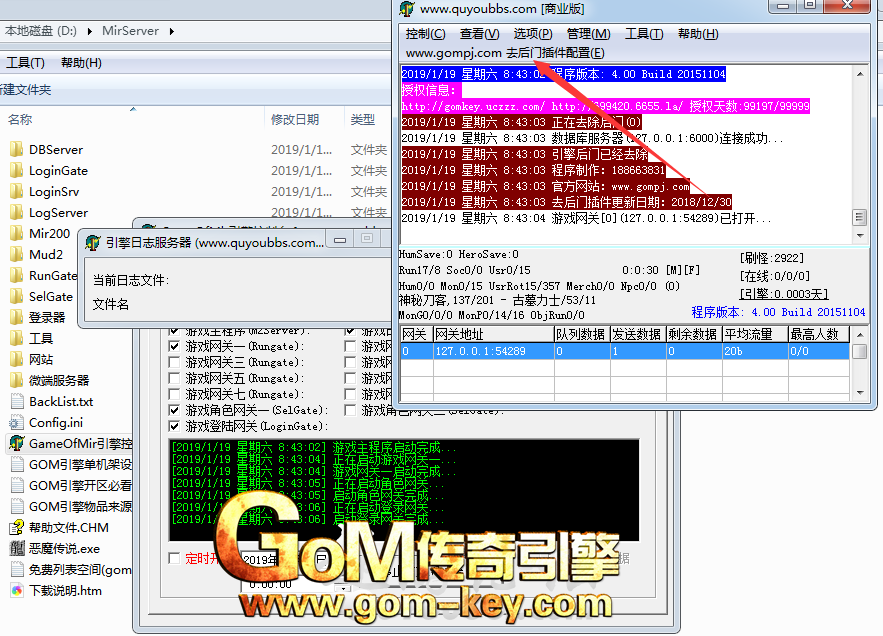Expand breadcrumb arrow after MirServer
The image size is (883, 636).
pyautogui.click(x=171, y=32)
